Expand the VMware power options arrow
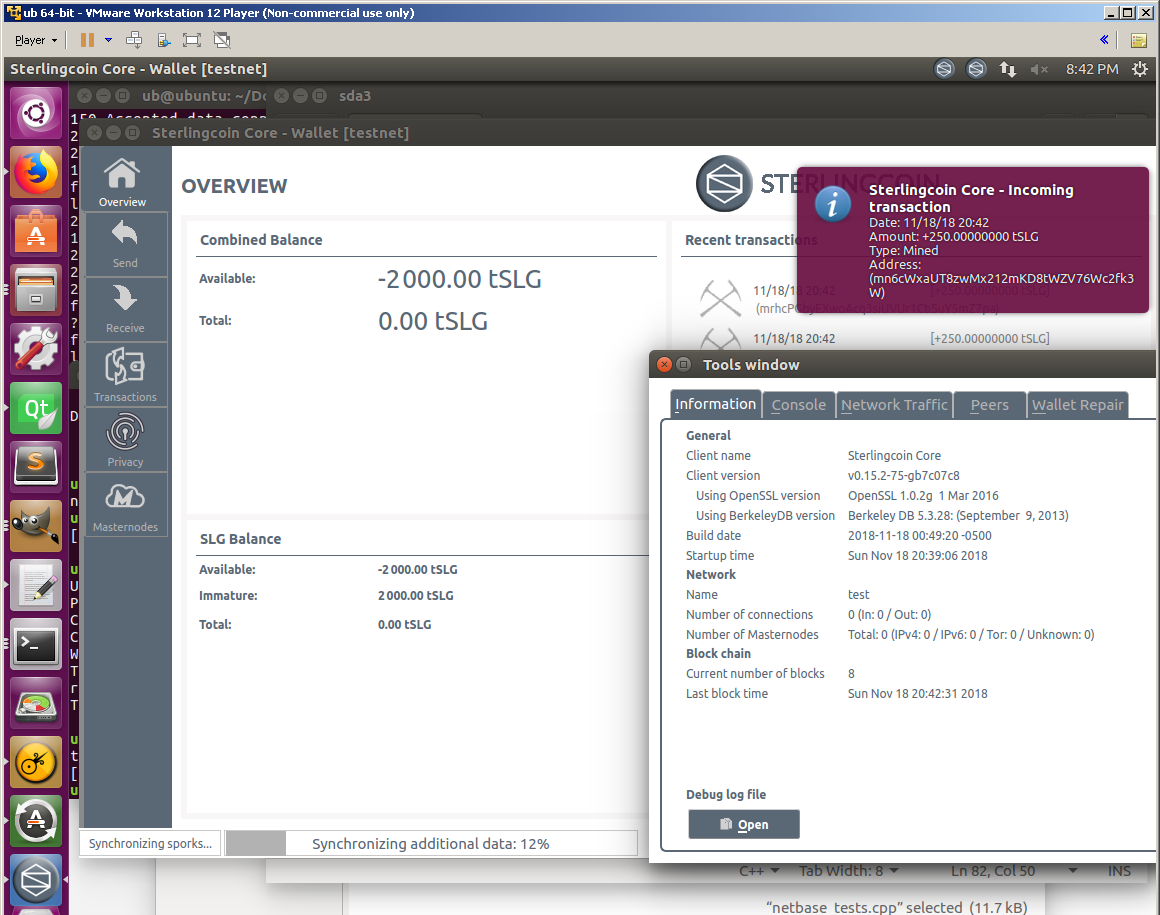1160x915 pixels. (108, 40)
